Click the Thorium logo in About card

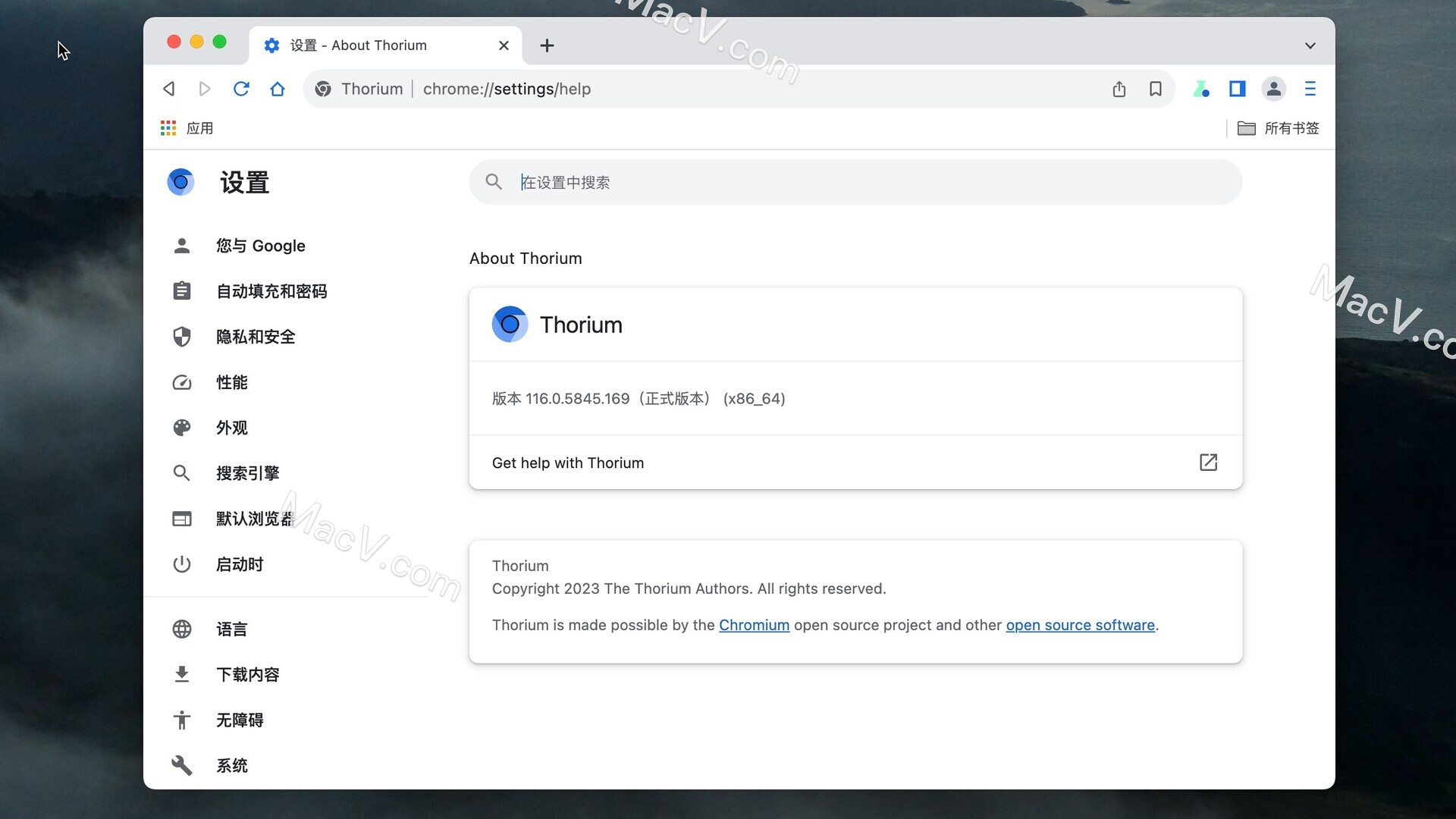(510, 325)
